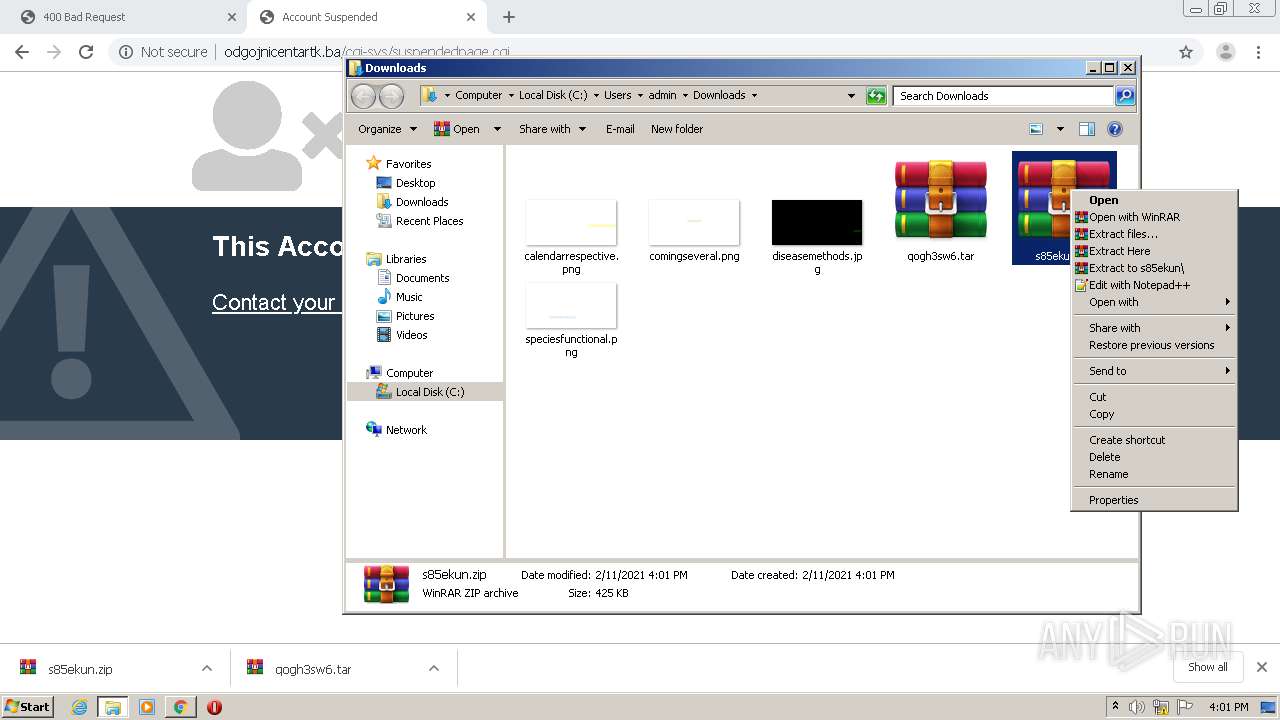Viewport: 1280px width, 720px height.
Task: Click the search magnifier icon in Explorer
Action: click(1125, 96)
